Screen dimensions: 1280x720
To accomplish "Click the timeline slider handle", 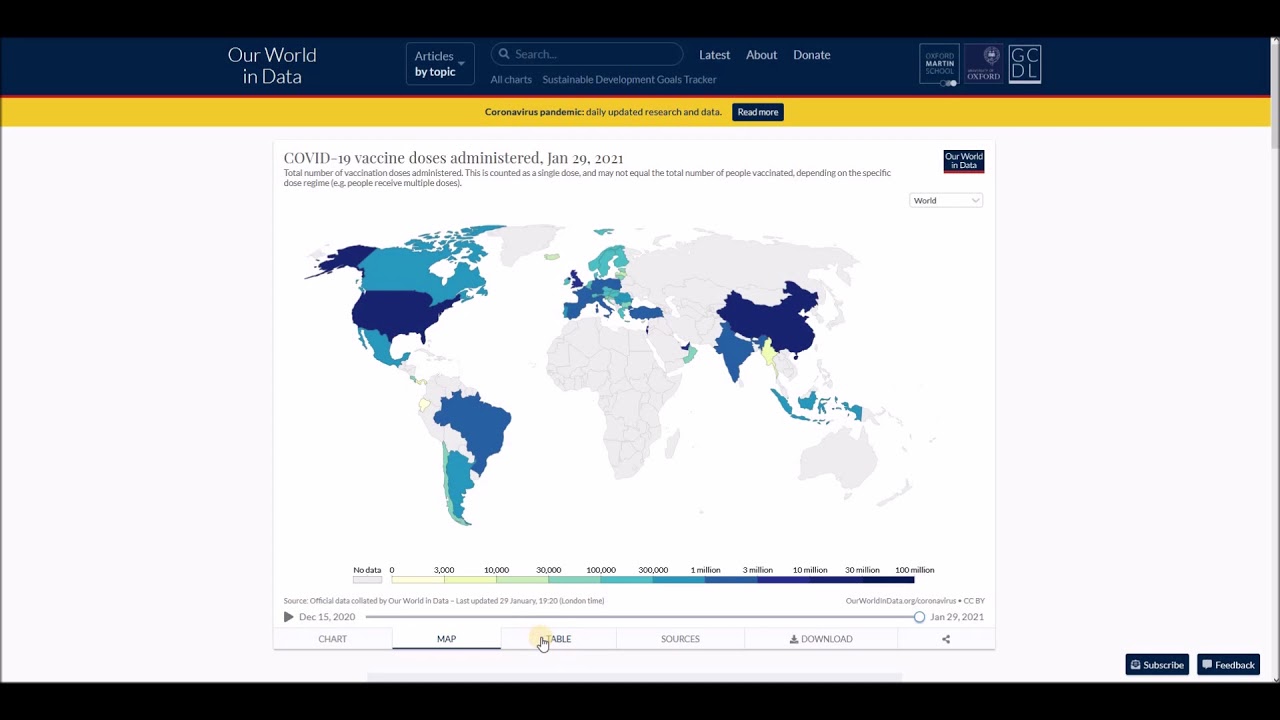I will (919, 617).
